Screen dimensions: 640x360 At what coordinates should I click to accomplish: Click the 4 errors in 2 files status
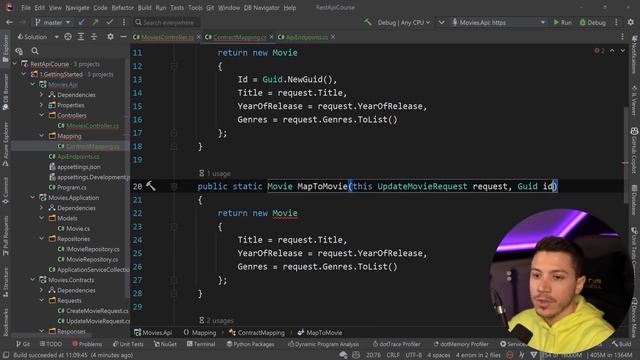tap(478, 355)
